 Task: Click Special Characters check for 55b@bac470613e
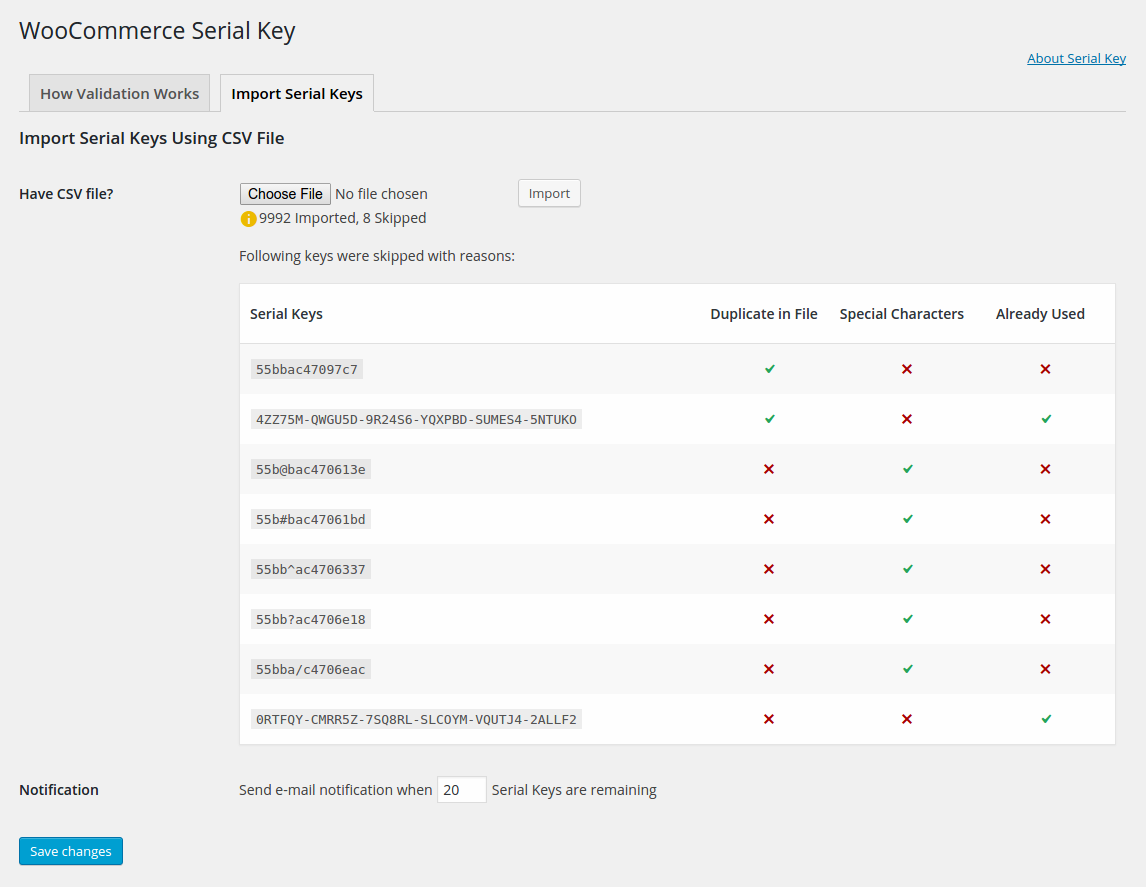pyautogui.click(x=906, y=469)
